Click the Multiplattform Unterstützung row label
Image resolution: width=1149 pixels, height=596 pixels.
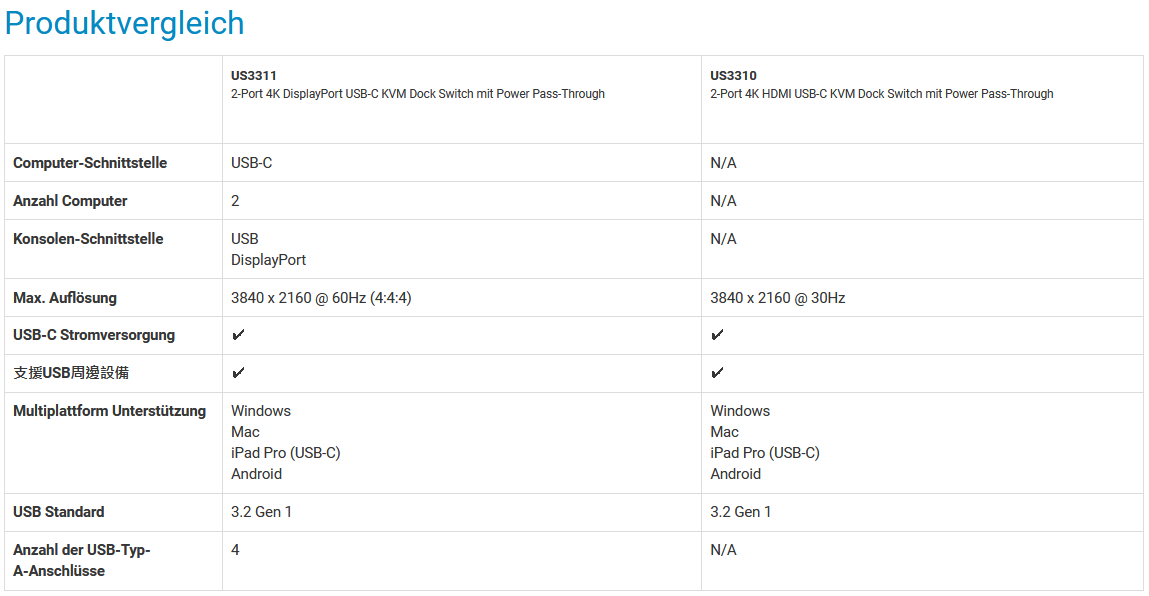click(109, 411)
